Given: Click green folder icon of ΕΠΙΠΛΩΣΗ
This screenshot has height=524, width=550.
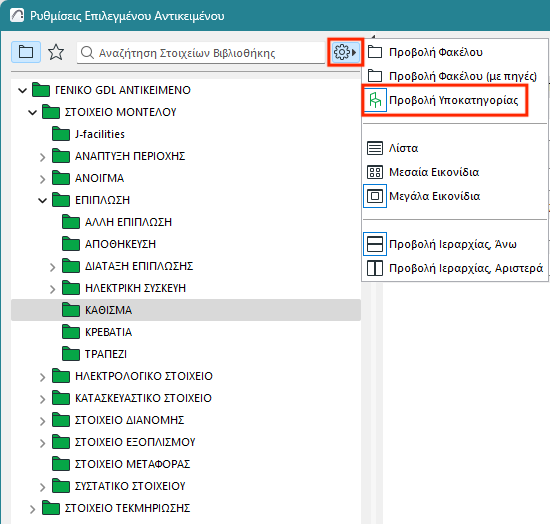Looking at the screenshot, I should point(61,200).
